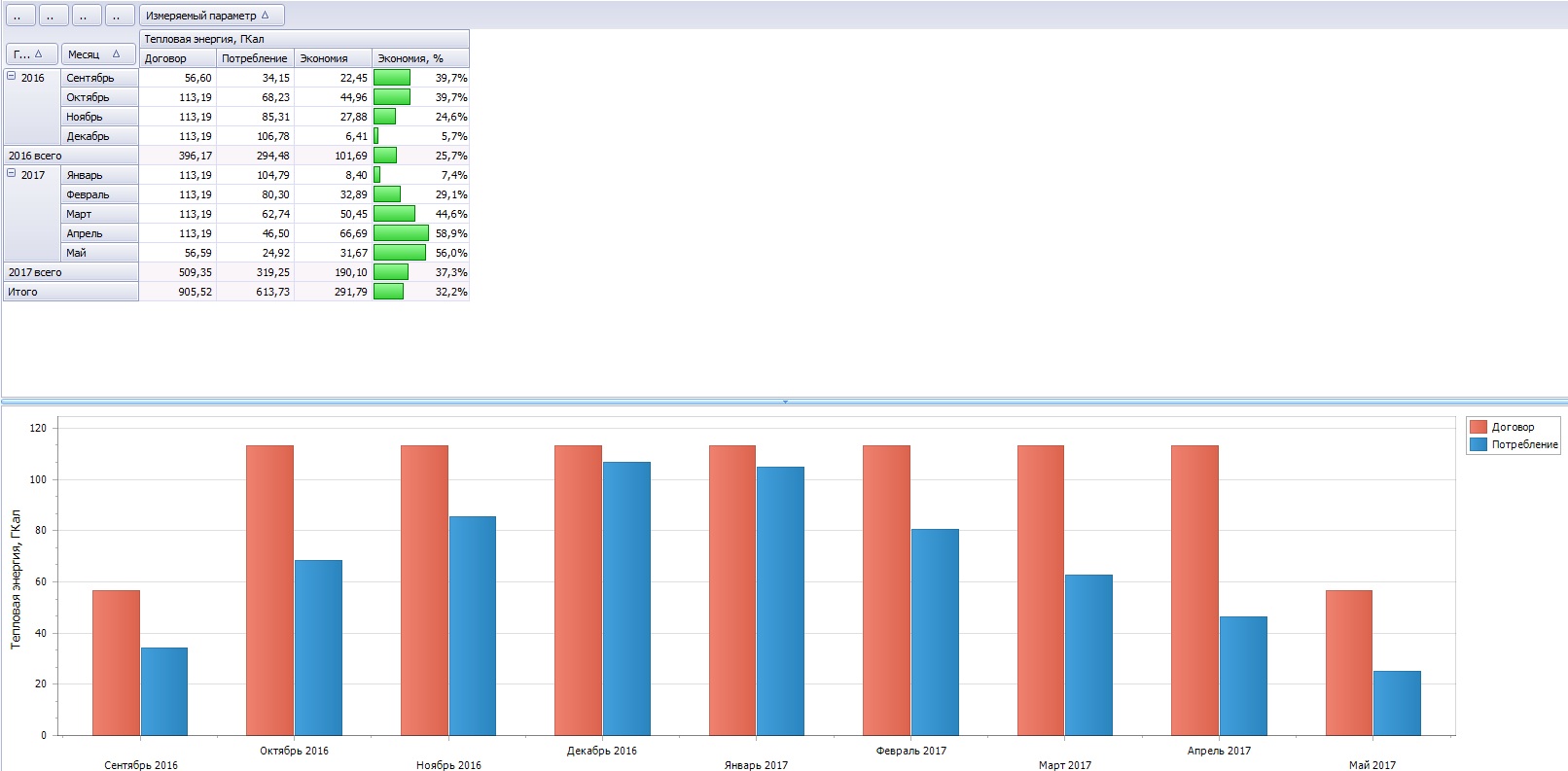This screenshot has height=771, width=1568.
Task: Select the Договор column header
Action: point(177,58)
